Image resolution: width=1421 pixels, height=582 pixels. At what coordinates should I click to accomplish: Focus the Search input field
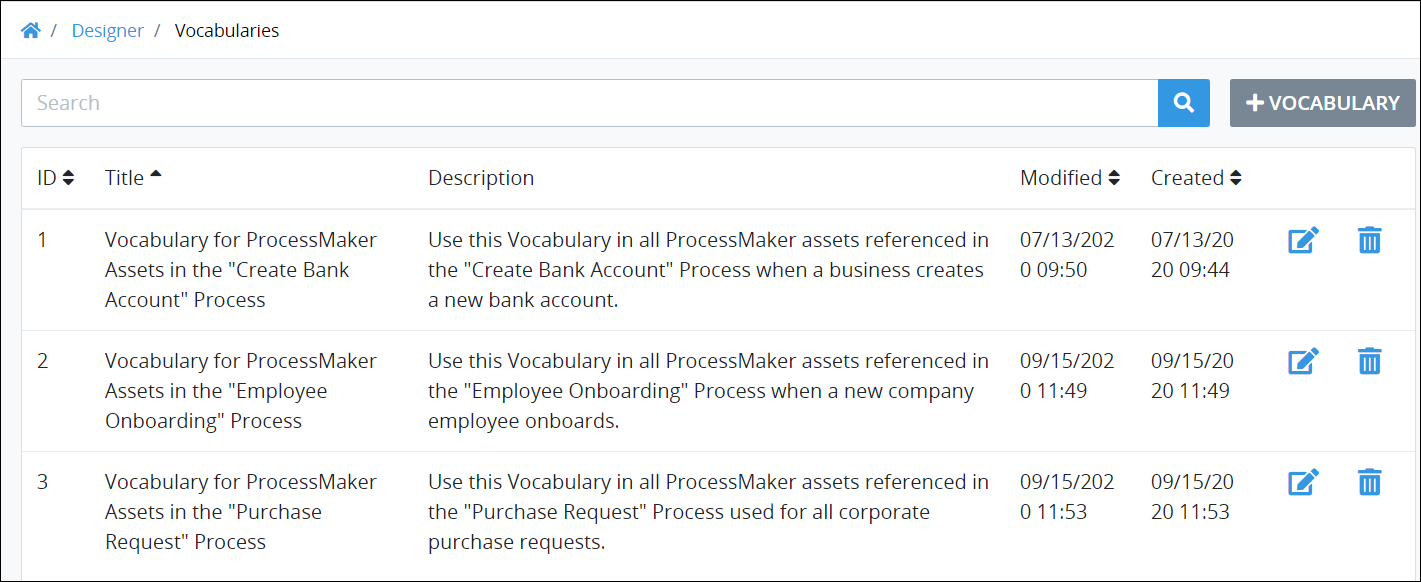[x=590, y=103]
